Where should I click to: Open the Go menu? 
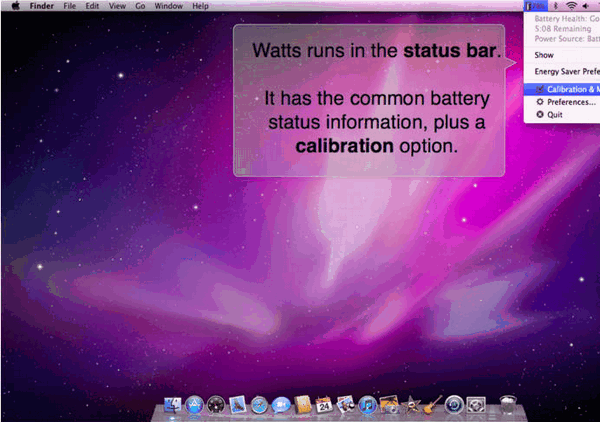click(x=140, y=6)
